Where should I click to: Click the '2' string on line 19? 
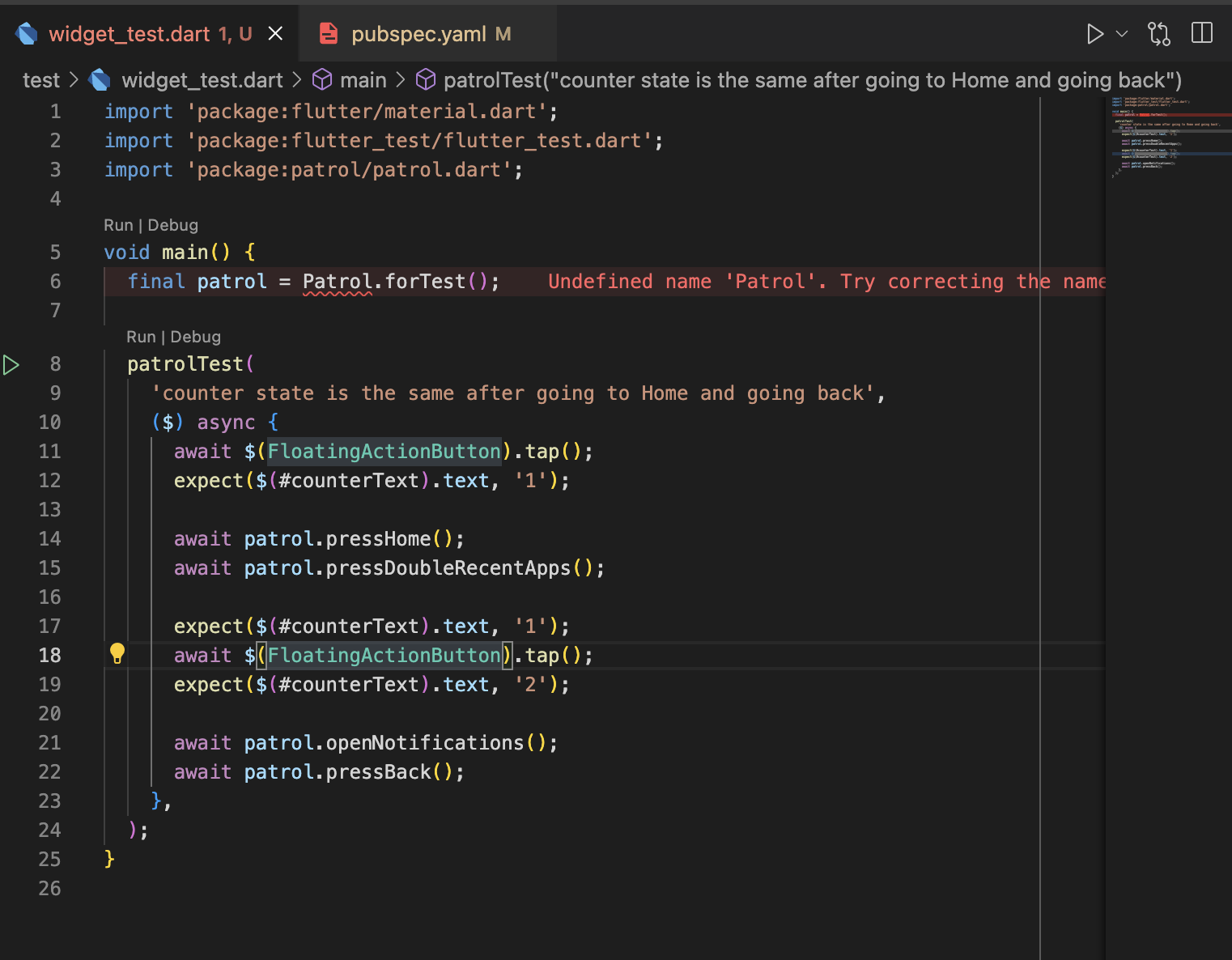(530, 685)
